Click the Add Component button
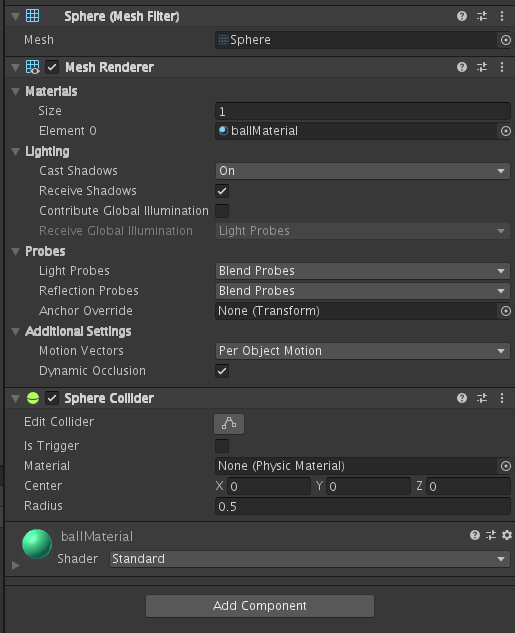 [260, 606]
